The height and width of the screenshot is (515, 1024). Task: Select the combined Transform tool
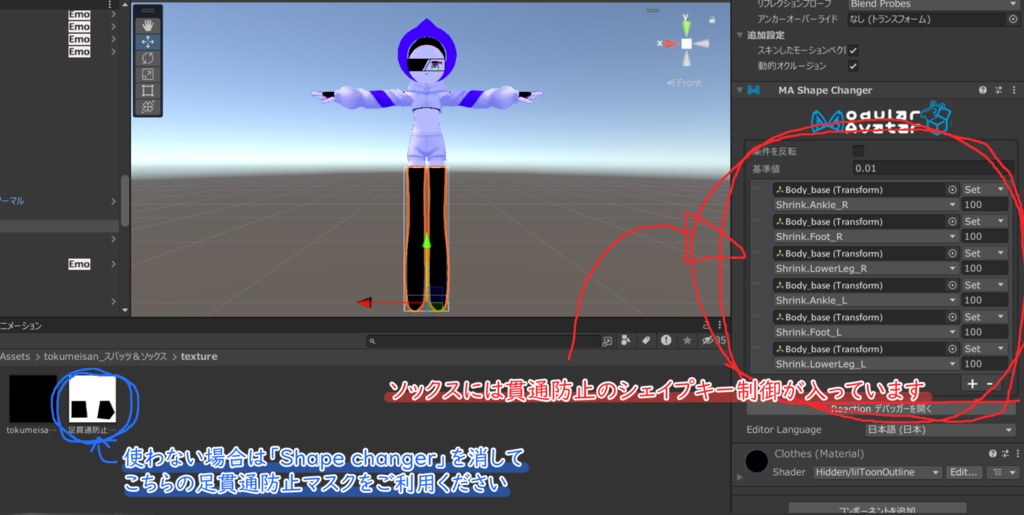(148, 107)
